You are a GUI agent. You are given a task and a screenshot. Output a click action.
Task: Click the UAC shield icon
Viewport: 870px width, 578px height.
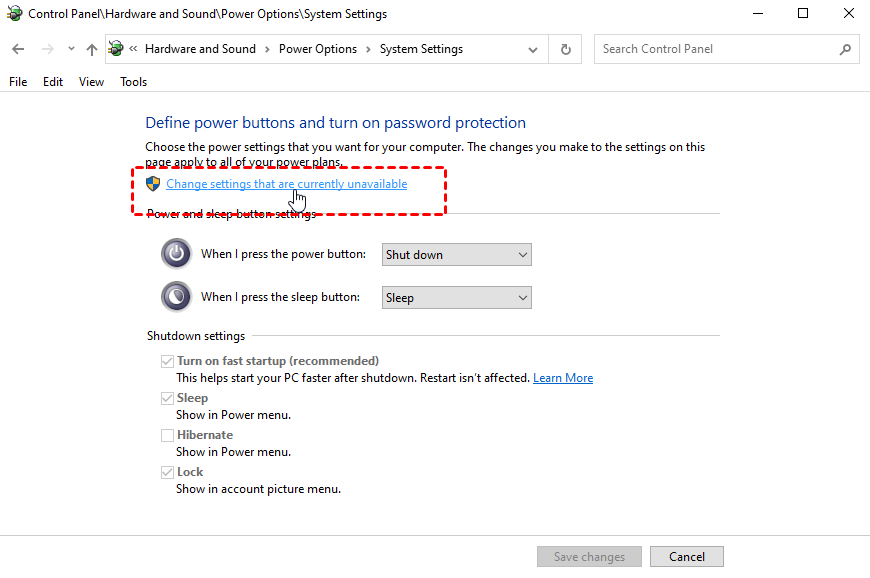click(x=153, y=184)
